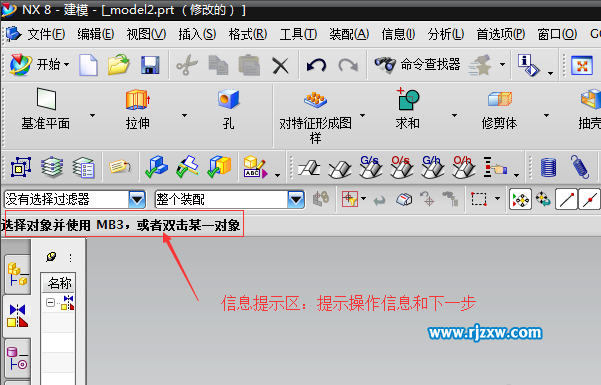Screen dimensions: 601x385
Task: Click the orange full-screen icon
Action: [x=582, y=65]
